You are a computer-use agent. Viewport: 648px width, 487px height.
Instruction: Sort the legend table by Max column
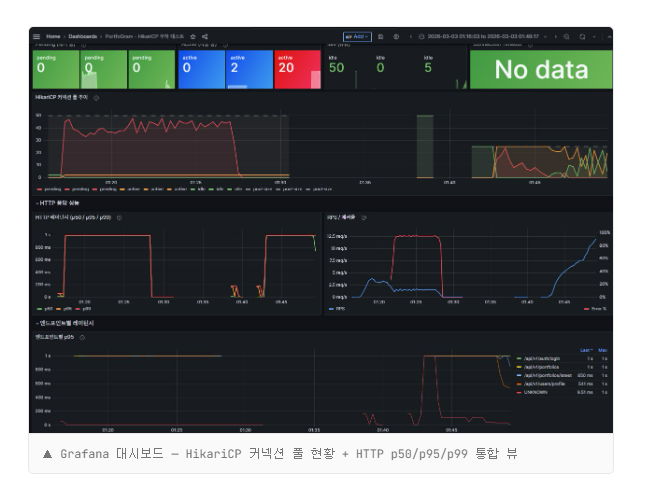pos(603,350)
